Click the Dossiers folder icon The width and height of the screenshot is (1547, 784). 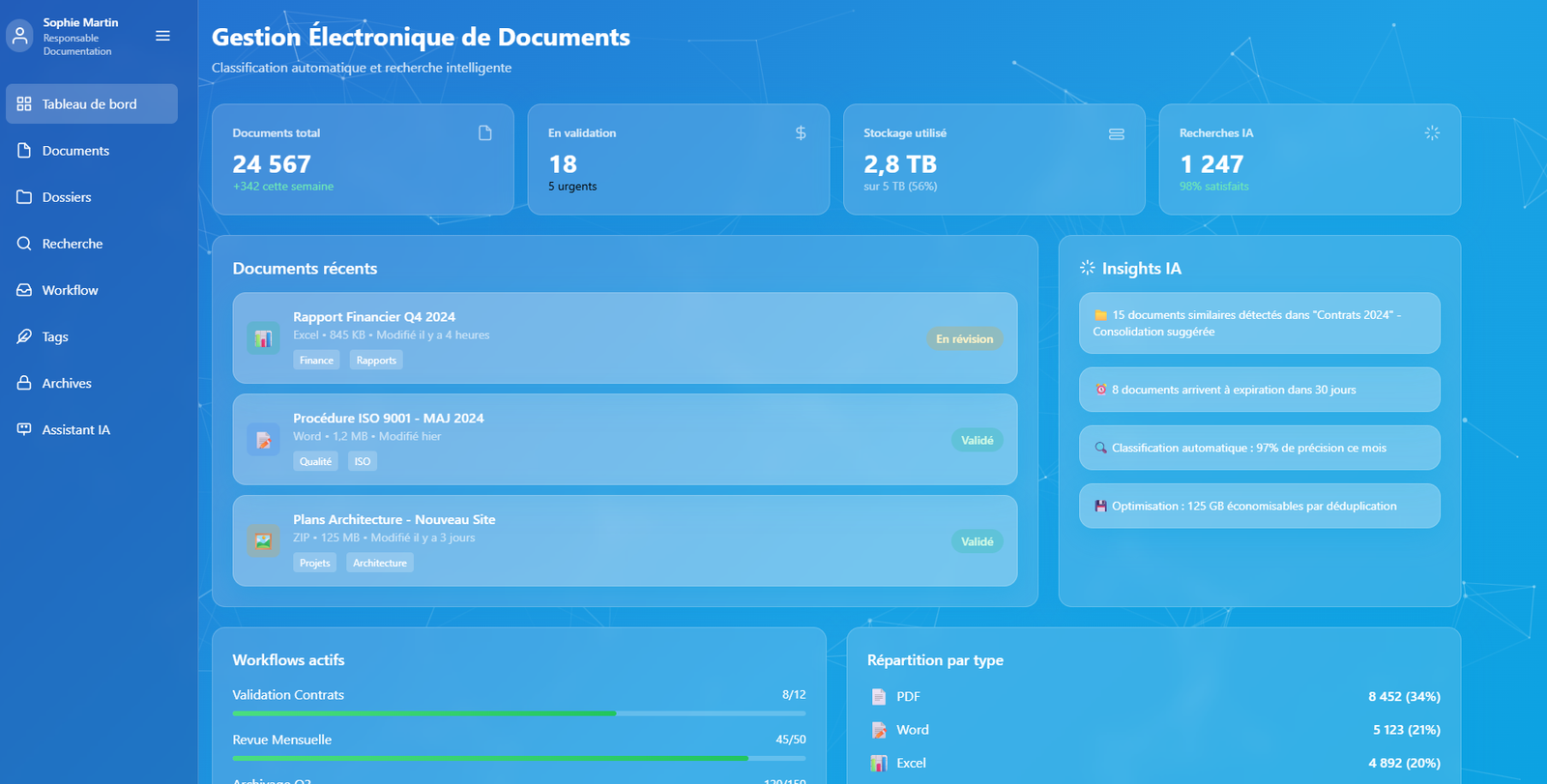pos(24,197)
